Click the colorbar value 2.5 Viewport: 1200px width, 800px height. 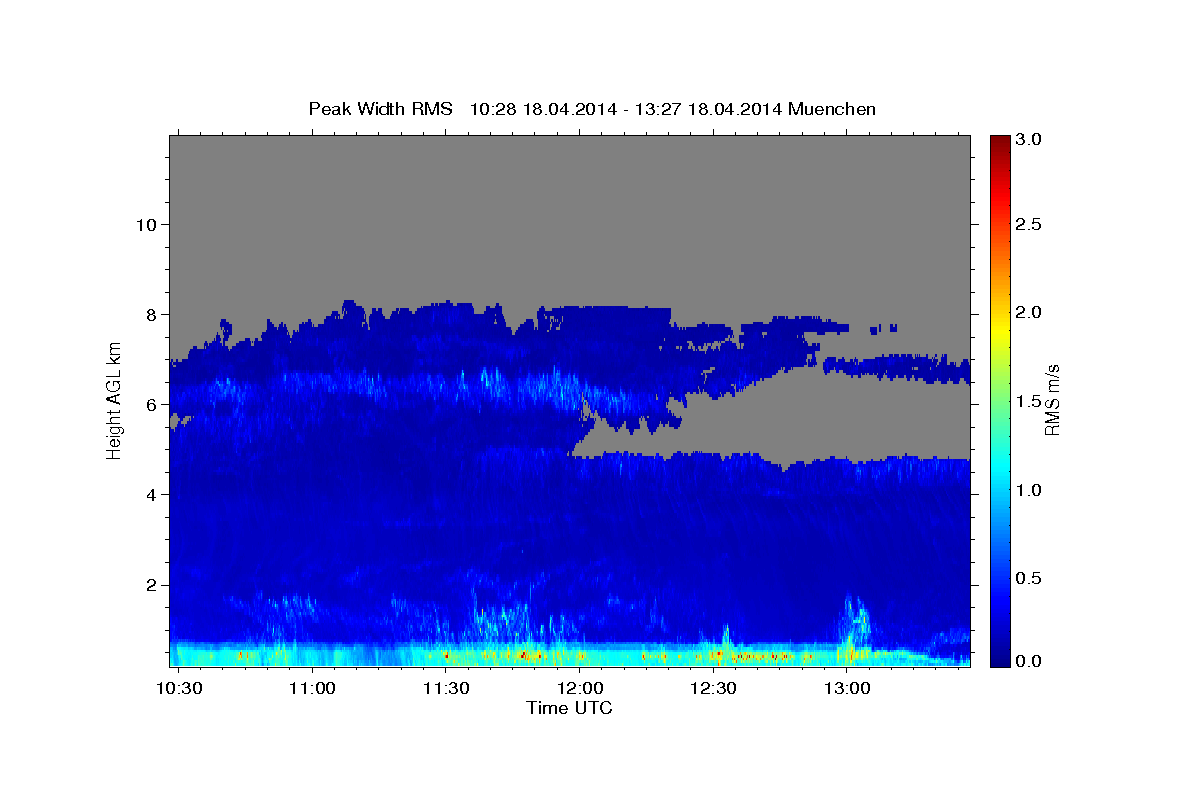[x=1028, y=224]
